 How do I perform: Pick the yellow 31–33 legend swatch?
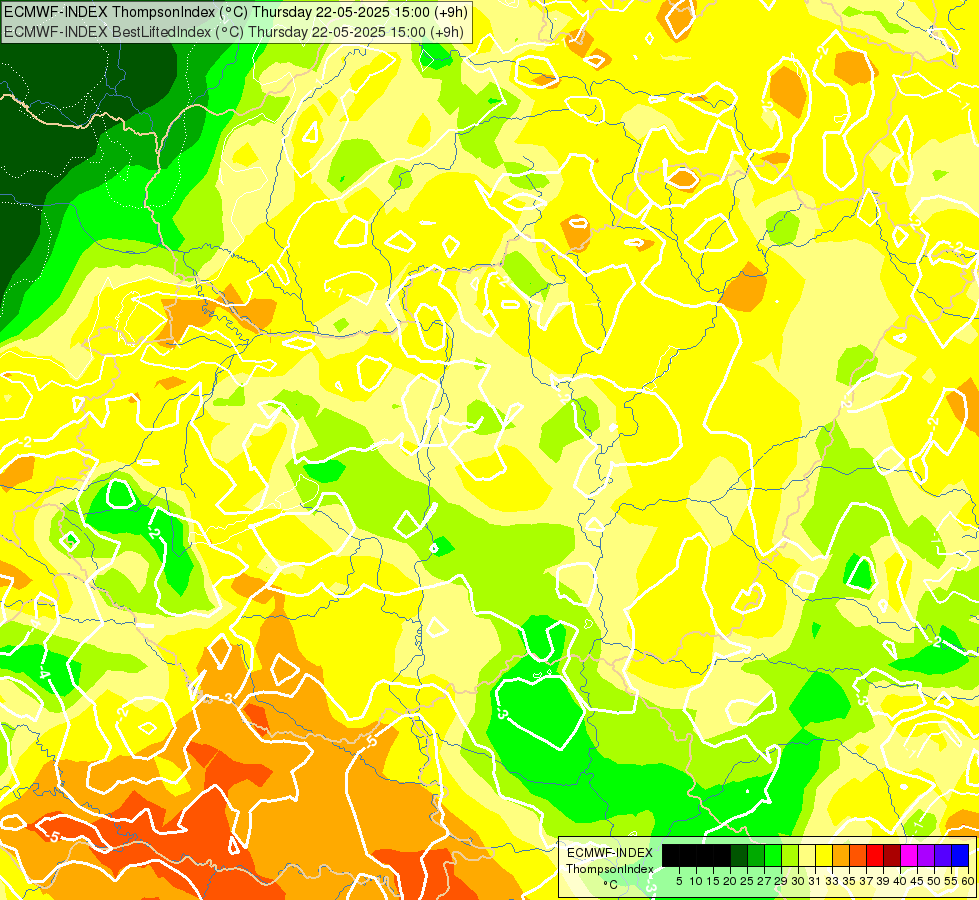click(x=824, y=855)
